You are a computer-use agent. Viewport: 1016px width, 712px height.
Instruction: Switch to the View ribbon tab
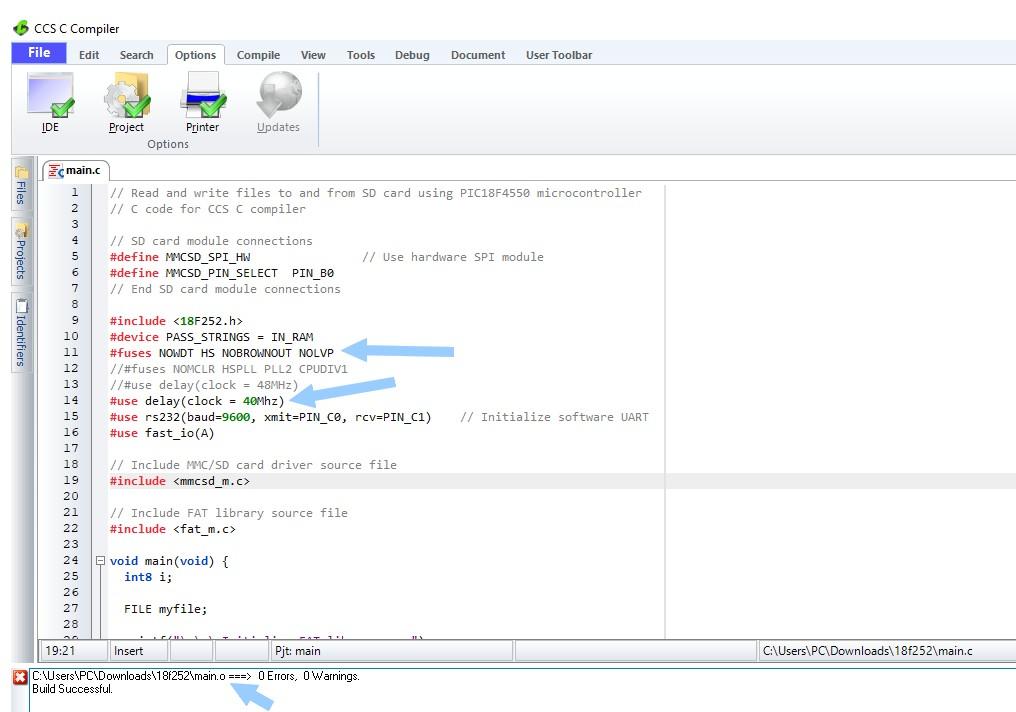coord(313,55)
